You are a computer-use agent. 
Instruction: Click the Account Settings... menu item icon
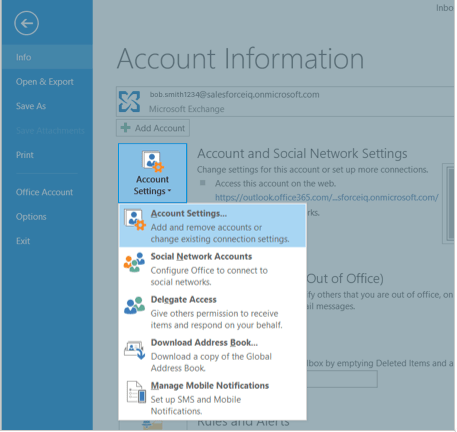click(x=135, y=219)
